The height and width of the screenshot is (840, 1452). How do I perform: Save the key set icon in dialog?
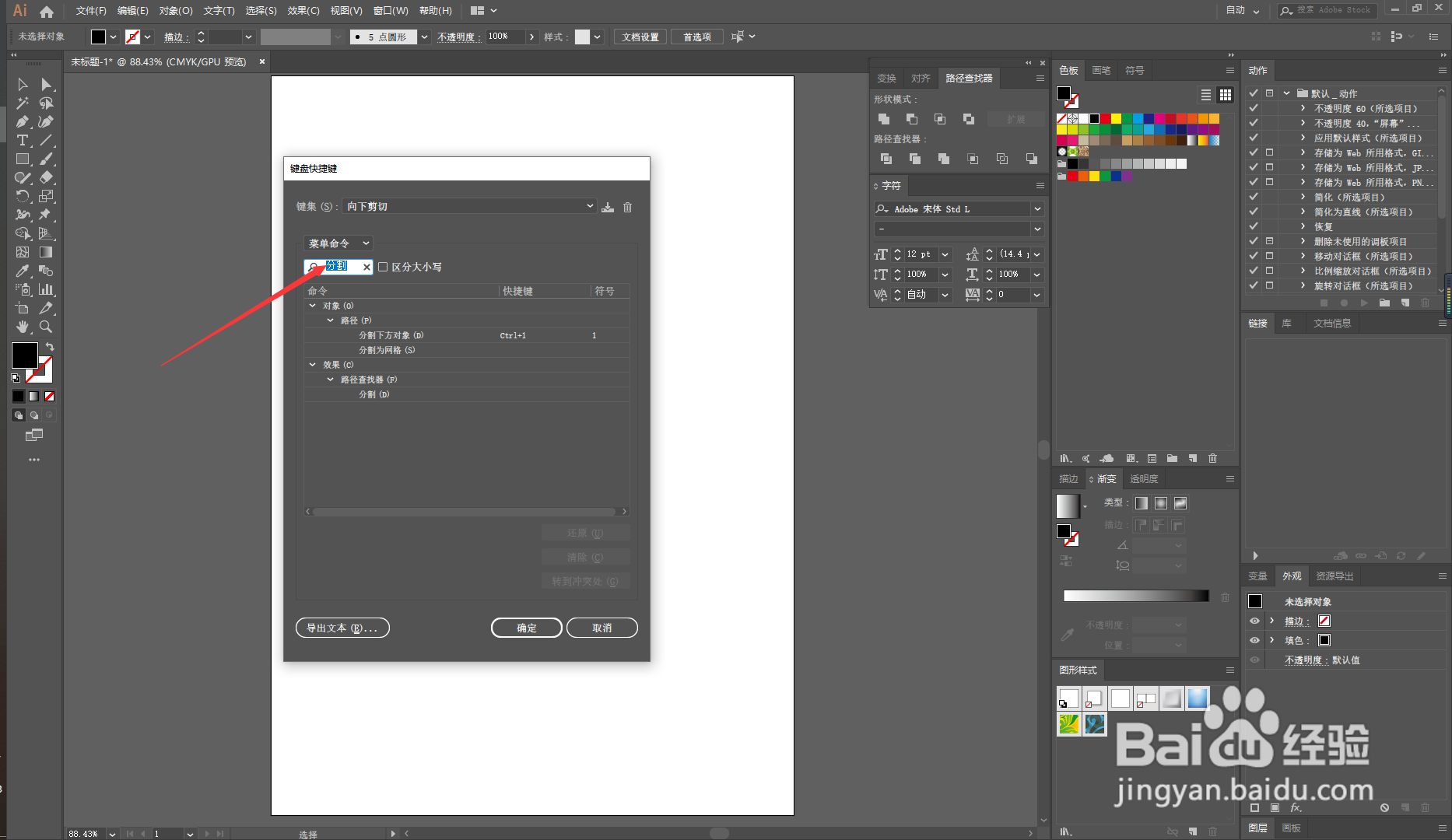[608, 207]
